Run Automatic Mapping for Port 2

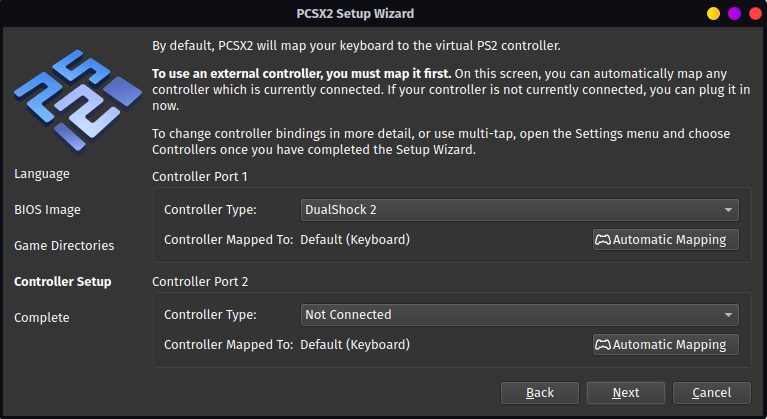click(666, 345)
